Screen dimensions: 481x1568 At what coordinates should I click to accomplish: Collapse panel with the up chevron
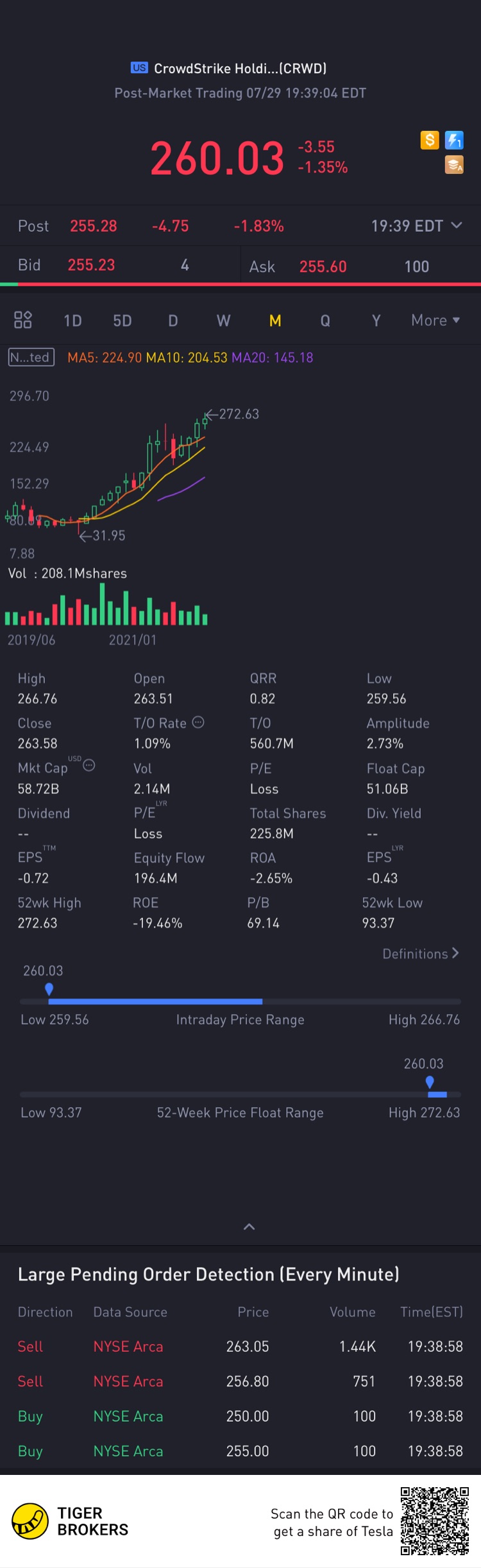coord(249,1227)
